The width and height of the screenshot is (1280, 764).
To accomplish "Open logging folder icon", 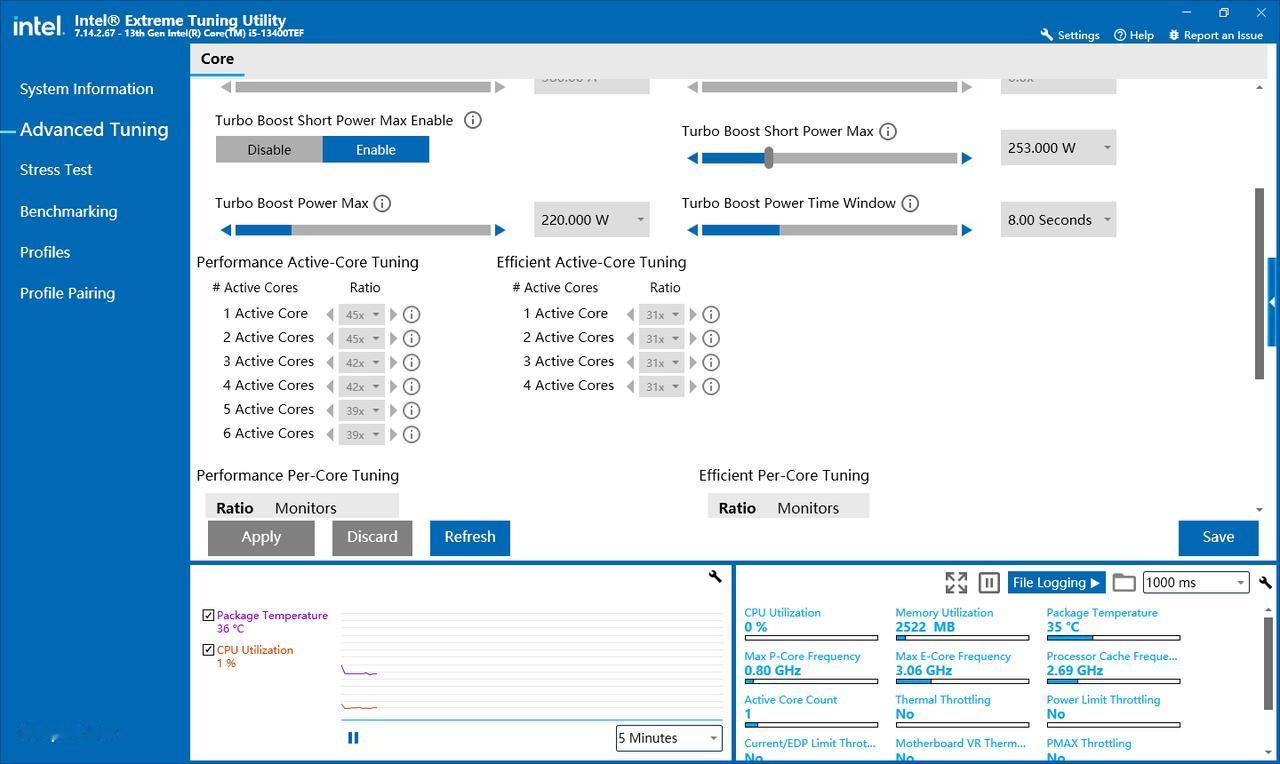I will [1124, 582].
